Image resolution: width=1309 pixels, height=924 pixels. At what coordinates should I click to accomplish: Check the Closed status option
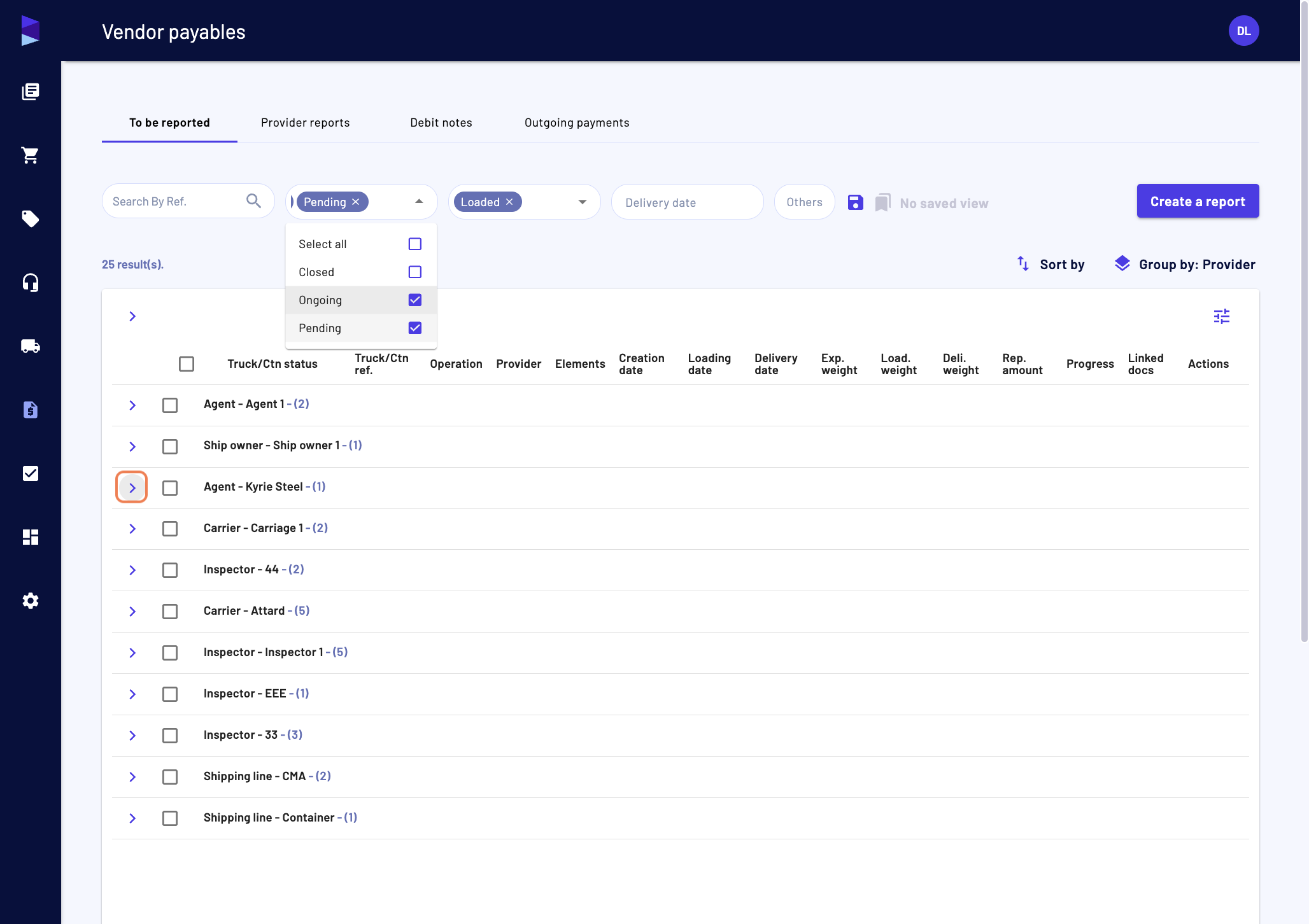coord(415,272)
